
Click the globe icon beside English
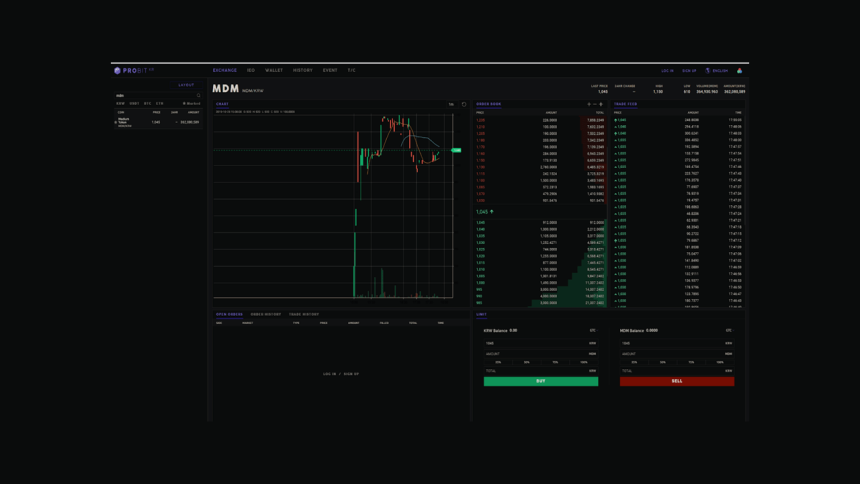point(708,71)
